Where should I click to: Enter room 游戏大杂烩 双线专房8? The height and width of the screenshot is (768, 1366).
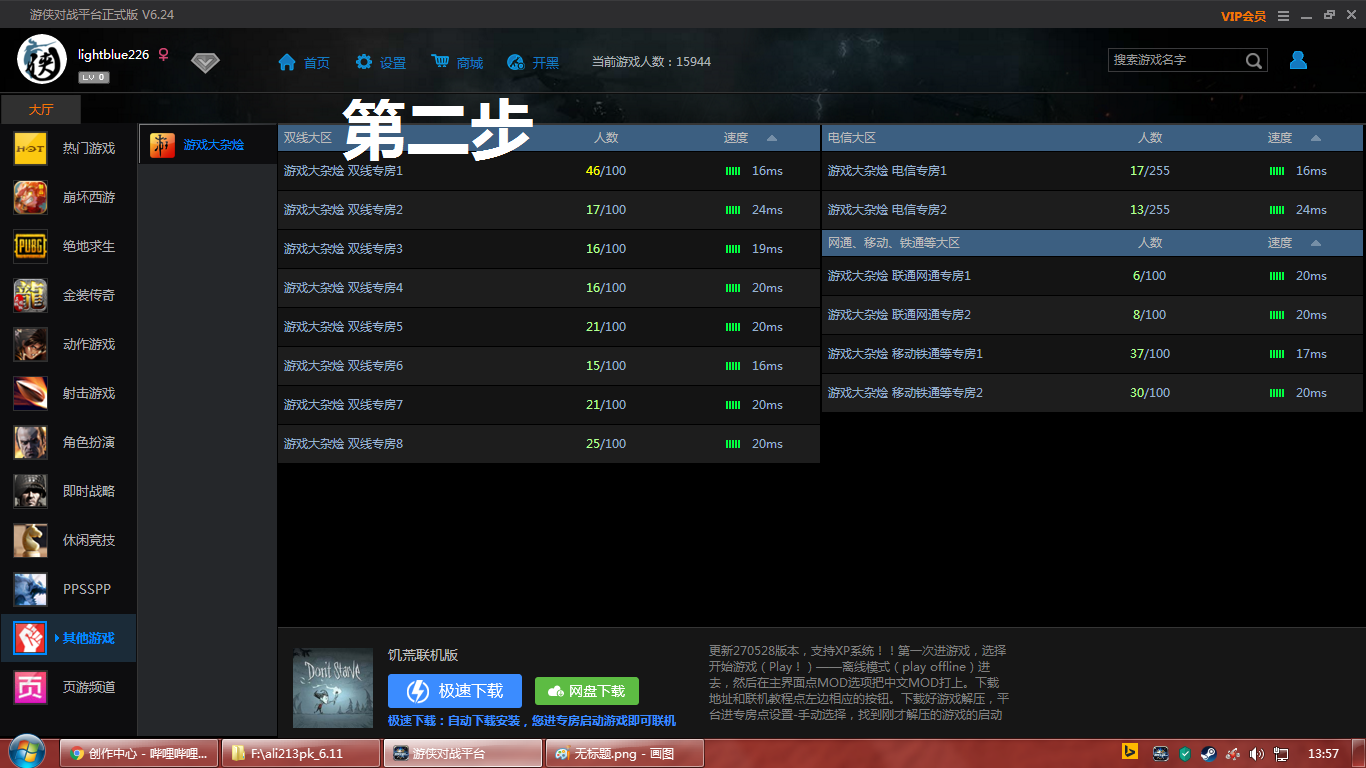pos(549,444)
